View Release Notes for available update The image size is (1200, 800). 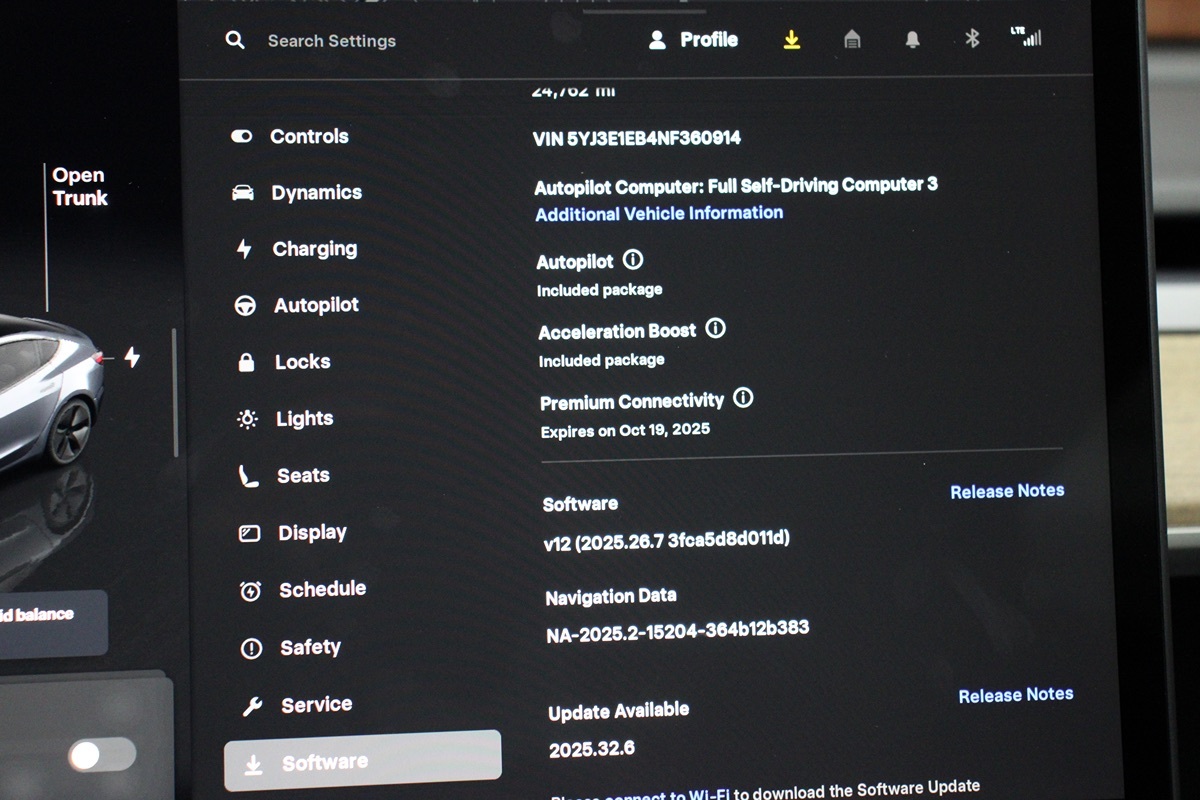pyautogui.click(x=1015, y=695)
